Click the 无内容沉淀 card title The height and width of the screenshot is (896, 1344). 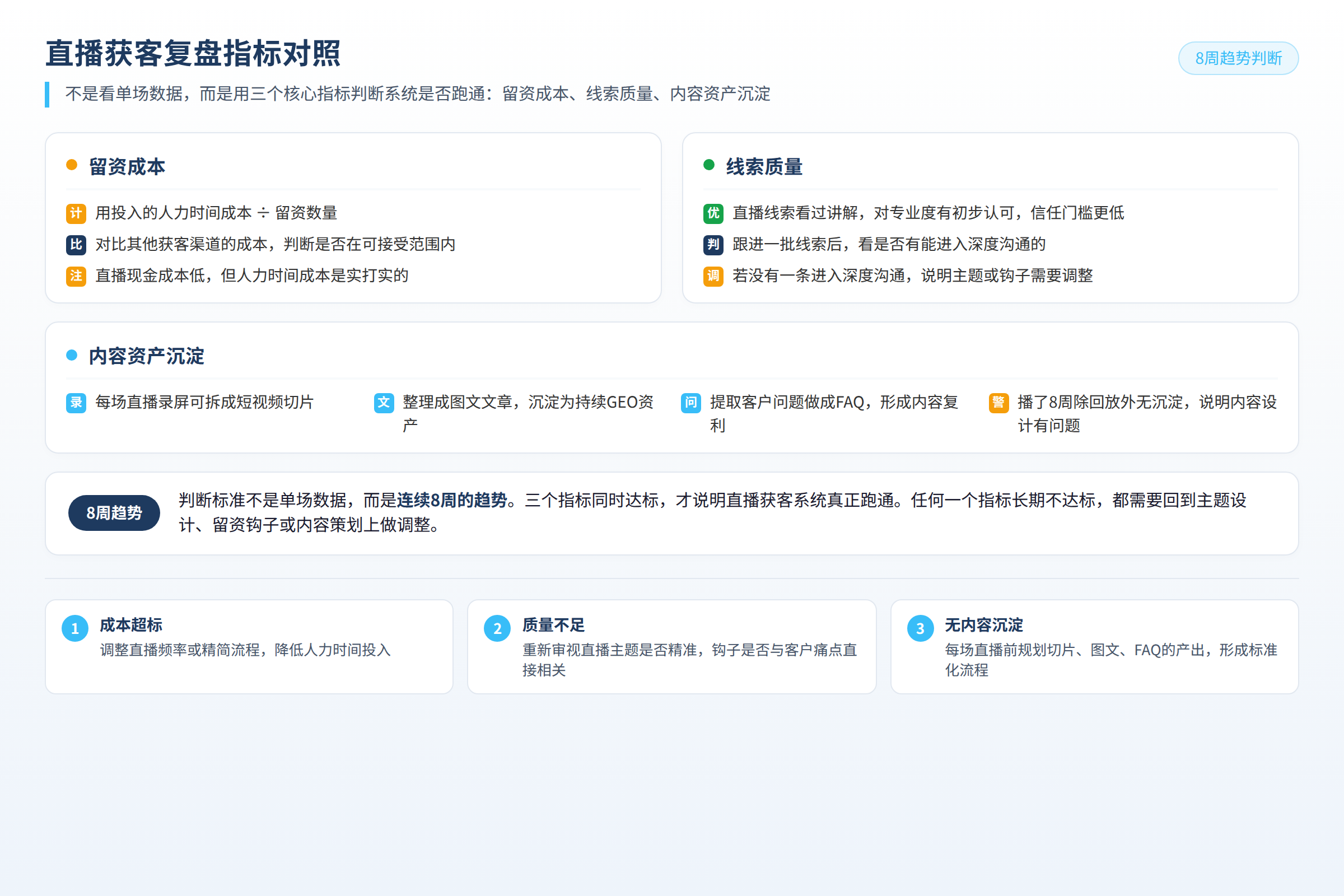point(983,625)
